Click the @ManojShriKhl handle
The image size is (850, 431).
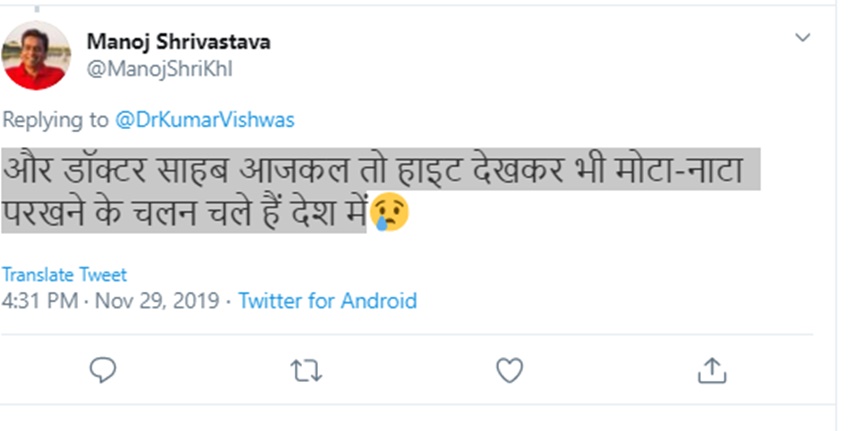pyautogui.click(x=160, y=69)
